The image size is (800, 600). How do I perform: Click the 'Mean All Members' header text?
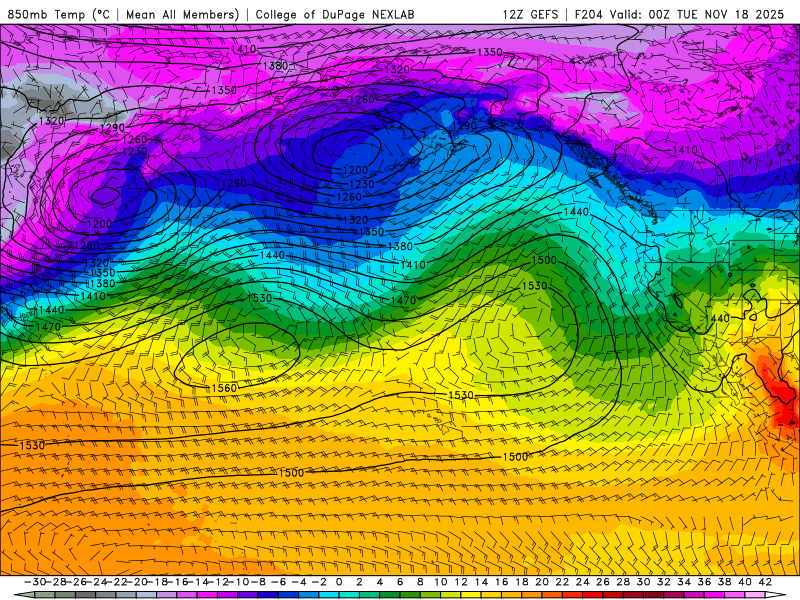point(182,14)
